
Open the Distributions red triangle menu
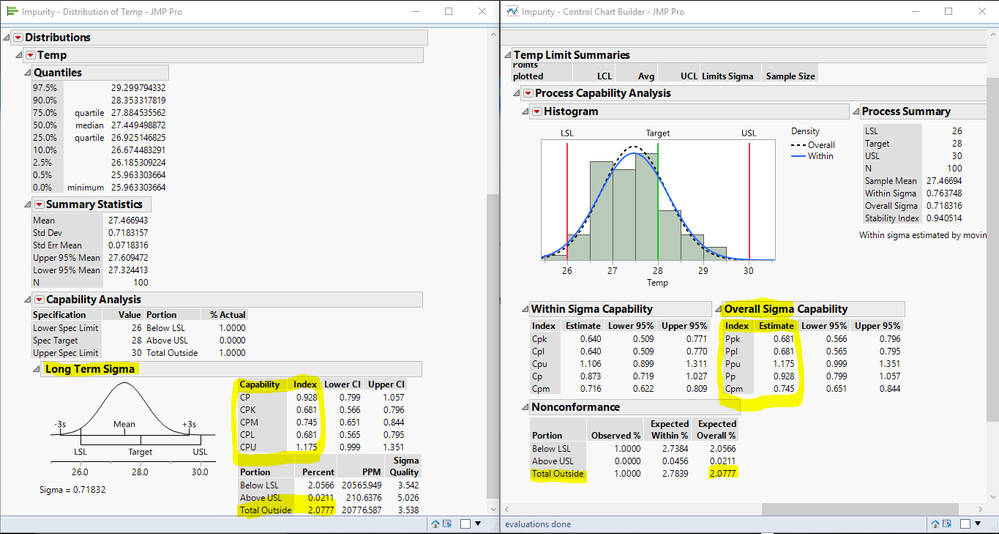click(18, 38)
